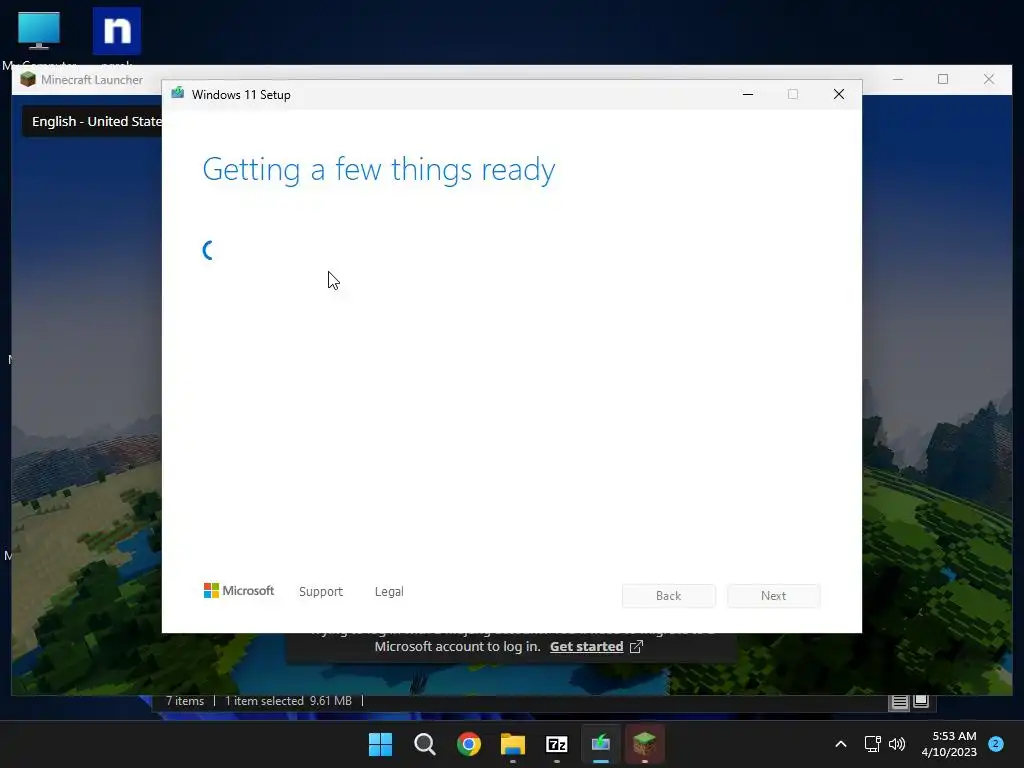1024x768 pixels.
Task: Open the Legal link
Action: pyautogui.click(x=389, y=592)
